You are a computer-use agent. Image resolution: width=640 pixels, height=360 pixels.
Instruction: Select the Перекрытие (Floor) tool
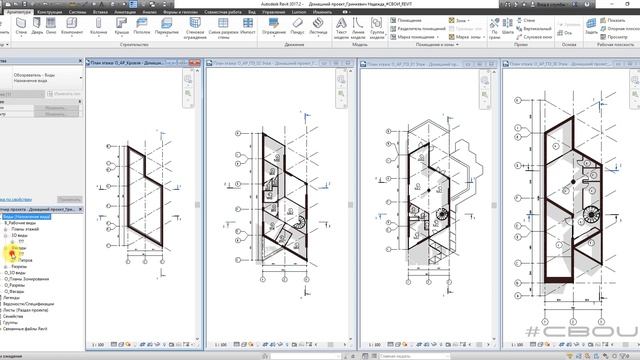pyautogui.click(x=167, y=26)
